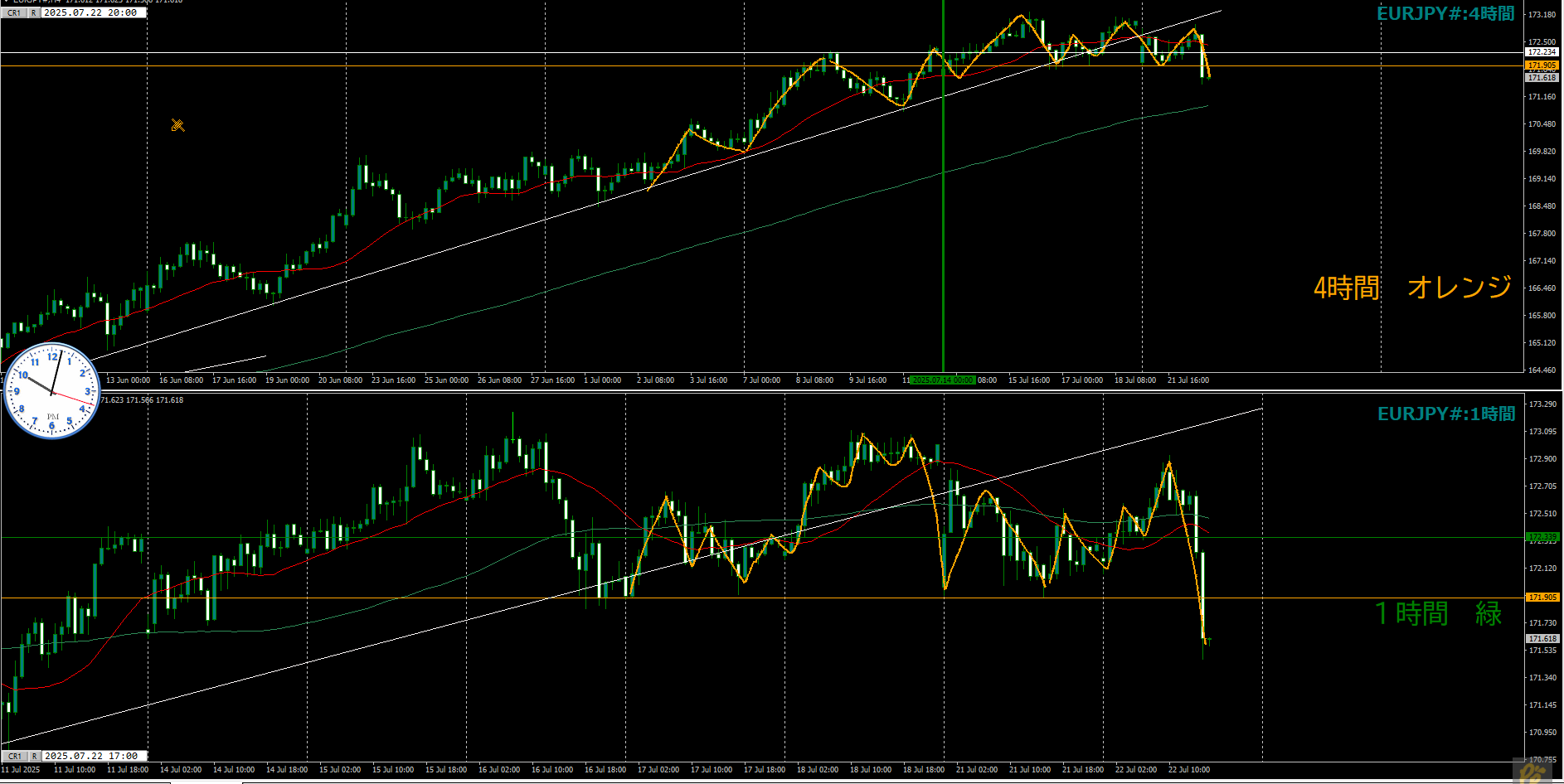Select the green date marker on upper time axis
1564x784 pixels.
[943, 380]
